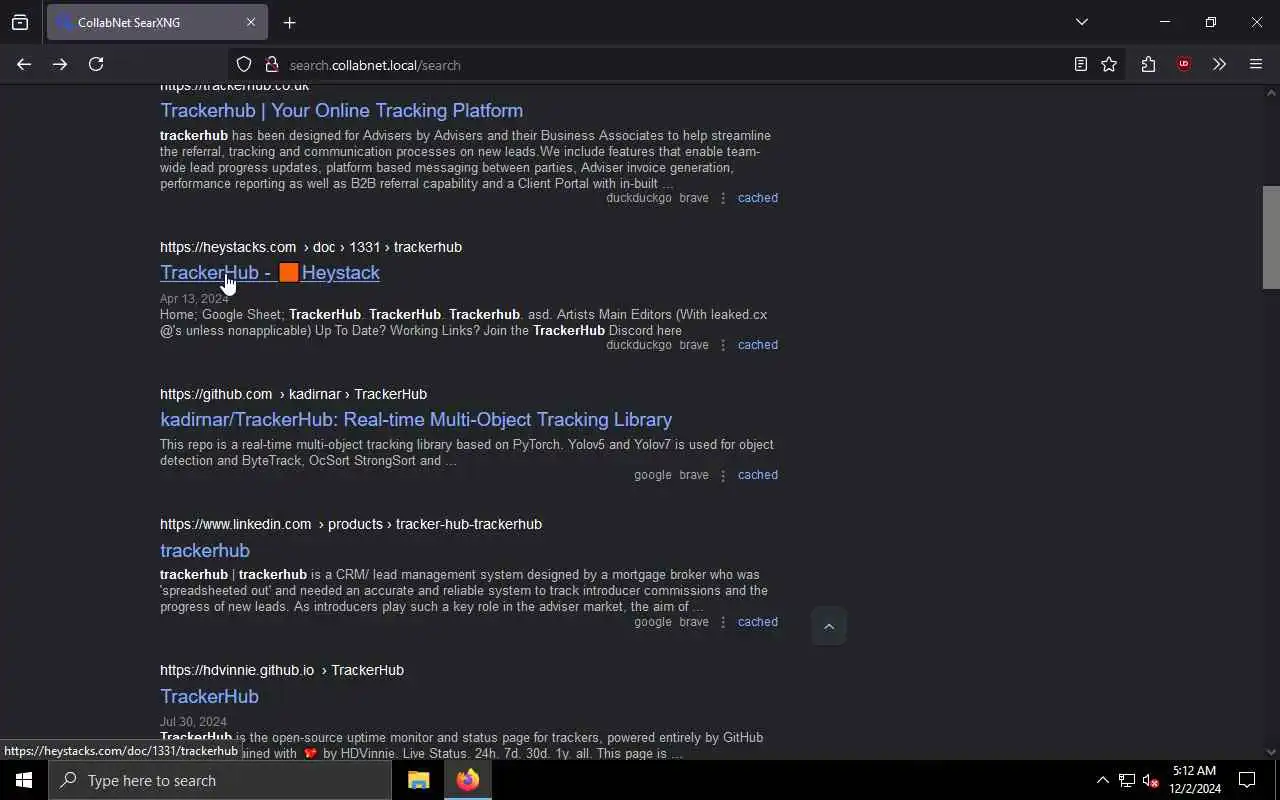Open File Explorer from the taskbar
The width and height of the screenshot is (1280, 800).
pyautogui.click(x=418, y=780)
